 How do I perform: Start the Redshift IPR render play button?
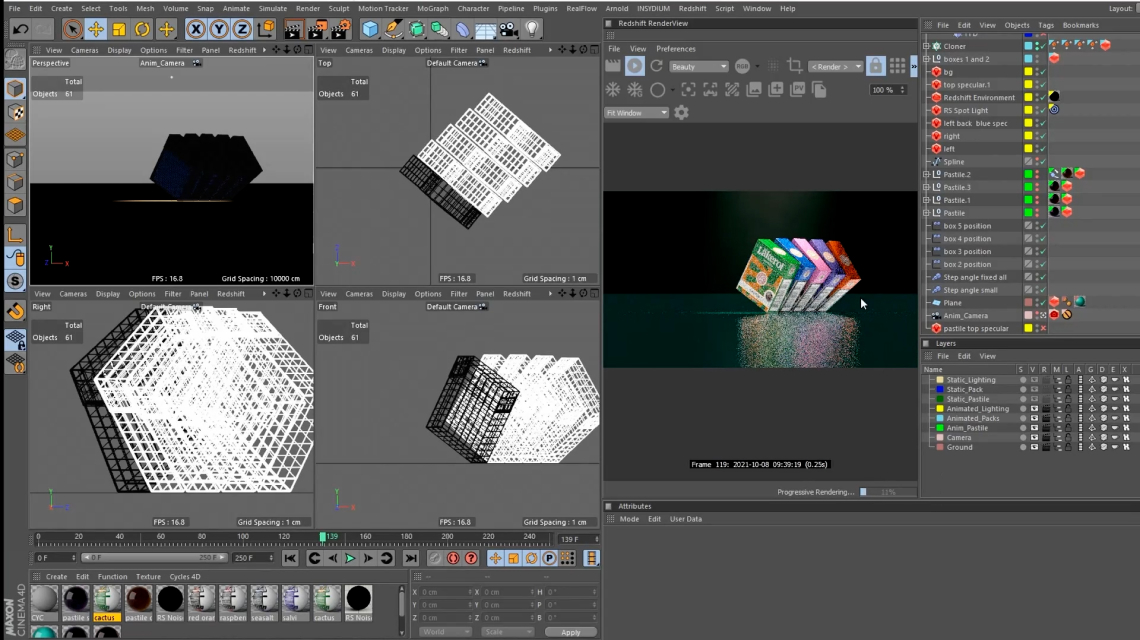pyautogui.click(x=635, y=66)
